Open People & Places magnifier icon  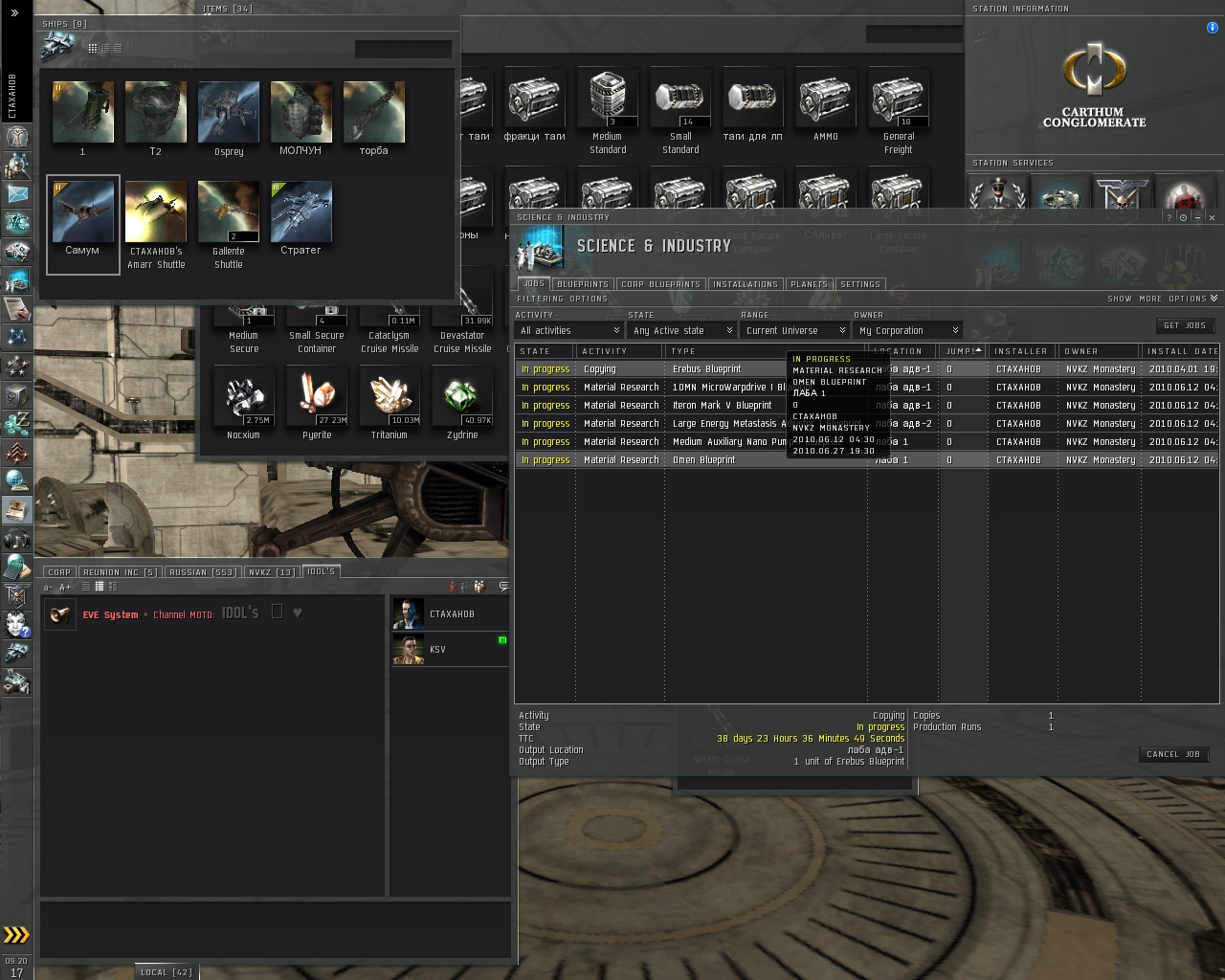(x=16, y=166)
